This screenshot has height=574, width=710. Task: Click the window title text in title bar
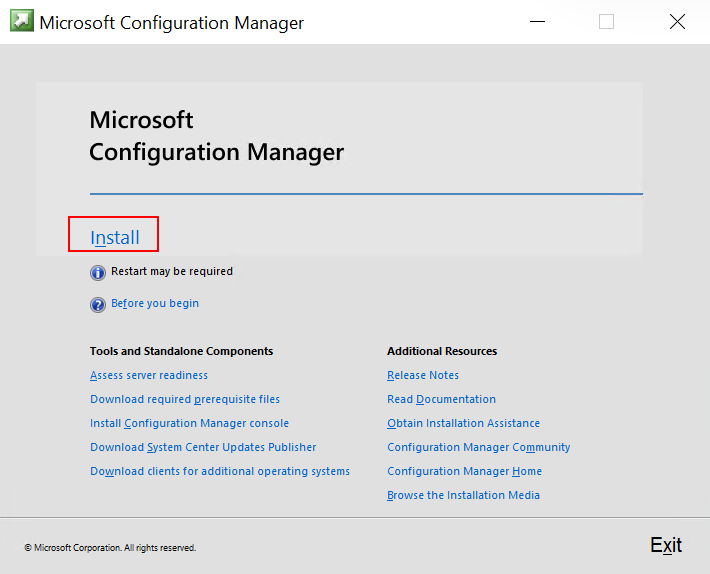pyautogui.click(x=171, y=23)
